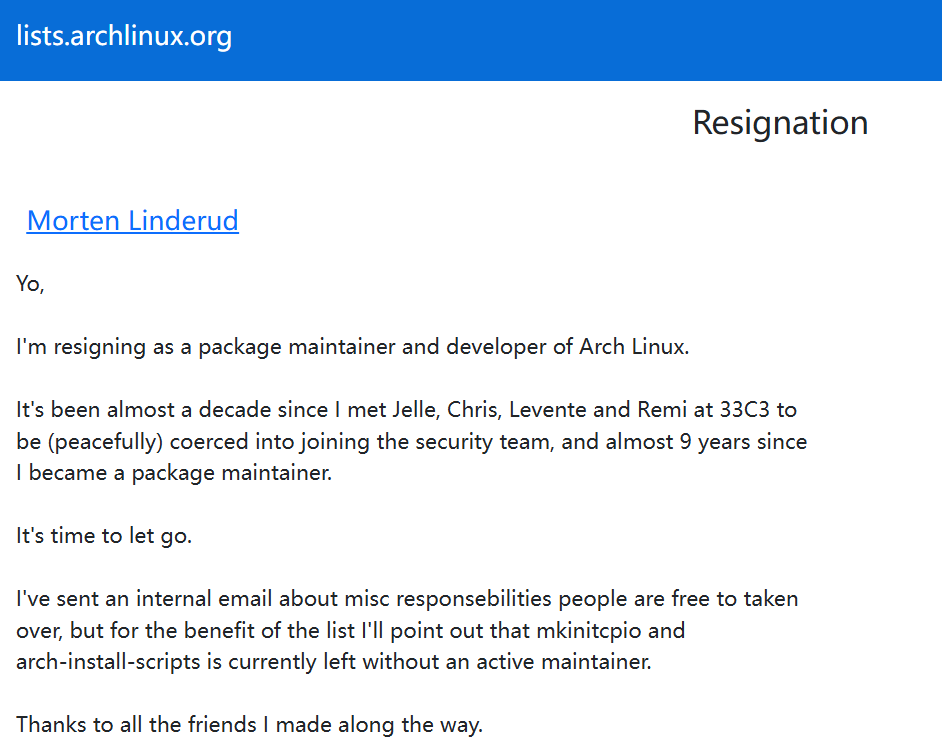The image size is (942, 747).
Task: Click the "It's time to let go." sentence
Action: tap(104, 536)
